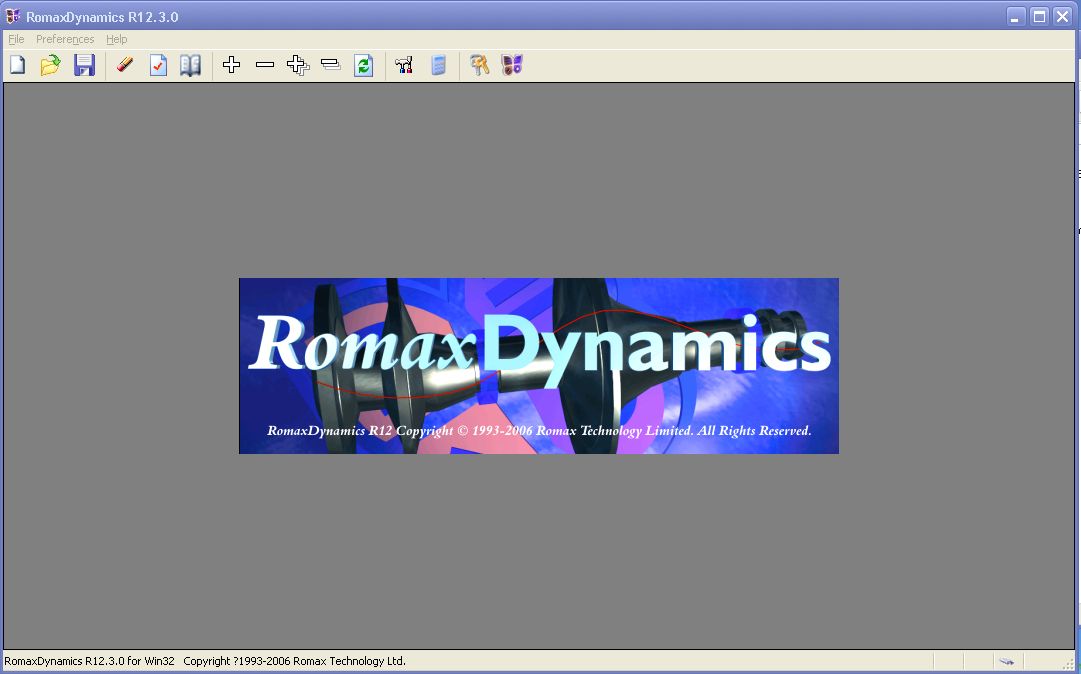This screenshot has width=1081, height=674.
Task: Click the stacked minus icon
Action: pyautogui.click(x=331, y=65)
